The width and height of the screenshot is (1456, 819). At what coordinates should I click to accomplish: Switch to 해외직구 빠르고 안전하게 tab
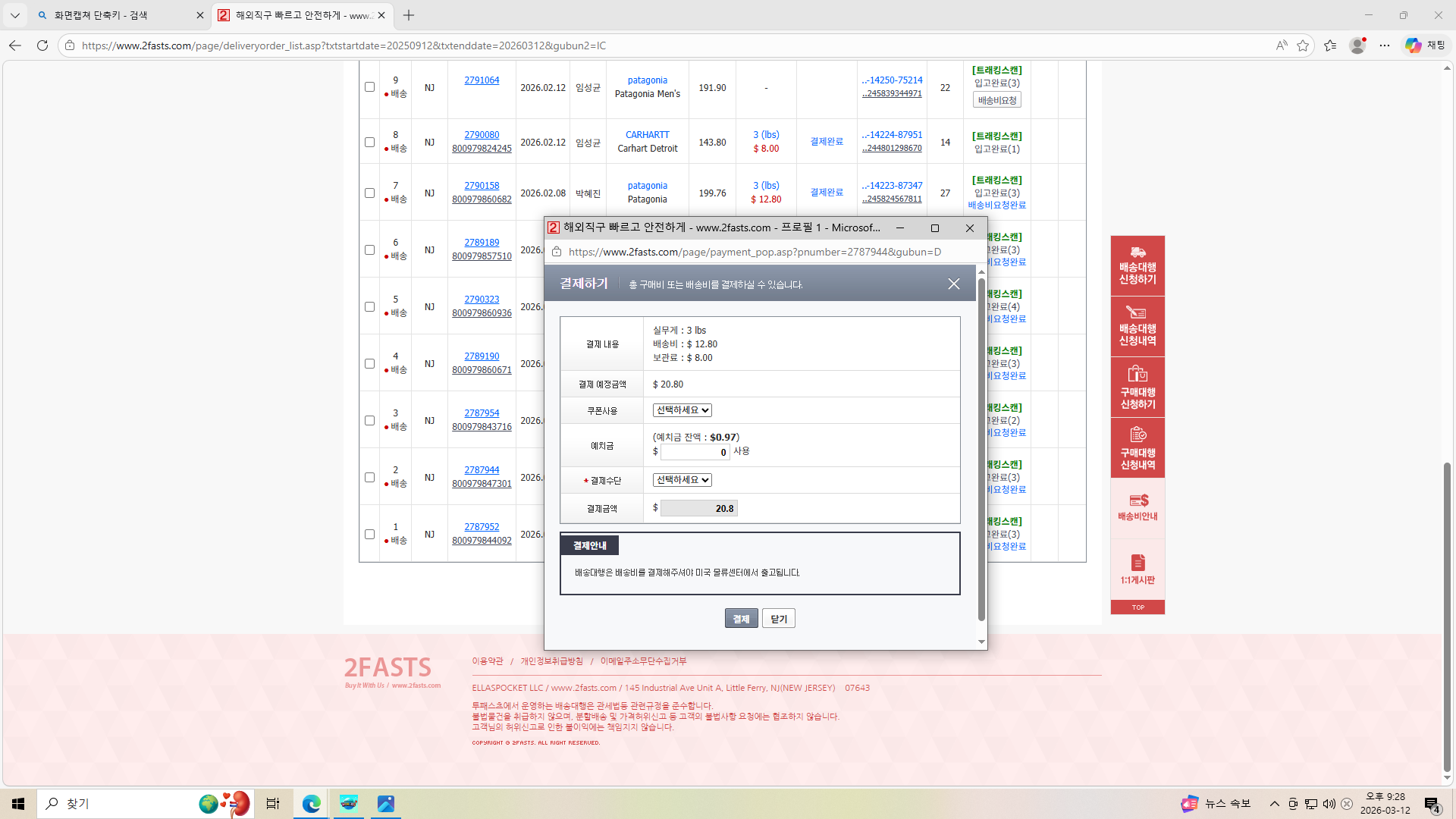[303, 15]
